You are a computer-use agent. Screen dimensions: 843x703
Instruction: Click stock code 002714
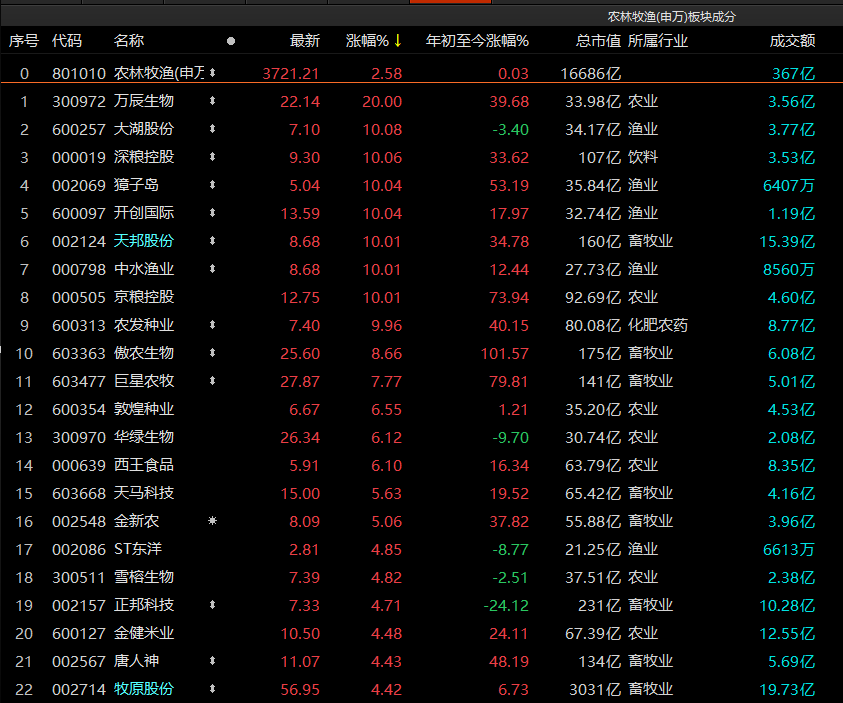pos(78,689)
